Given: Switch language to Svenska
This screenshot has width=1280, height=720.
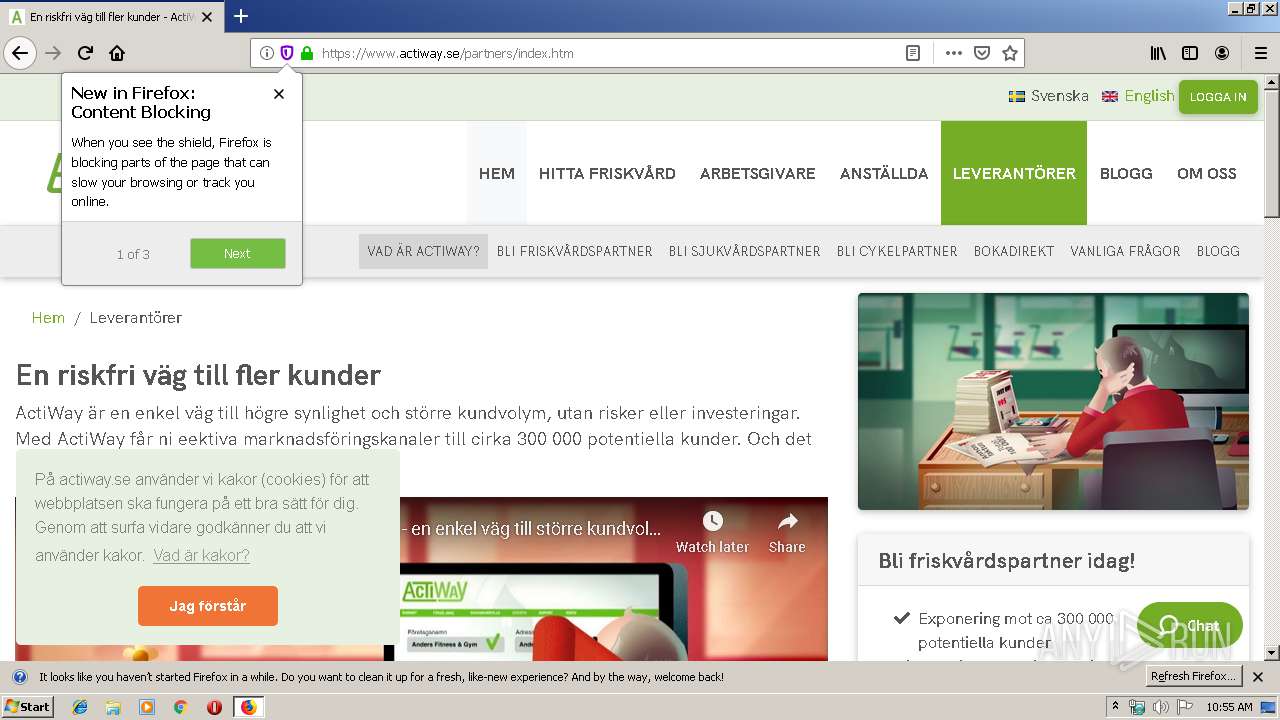Looking at the screenshot, I should (1049, 96).
